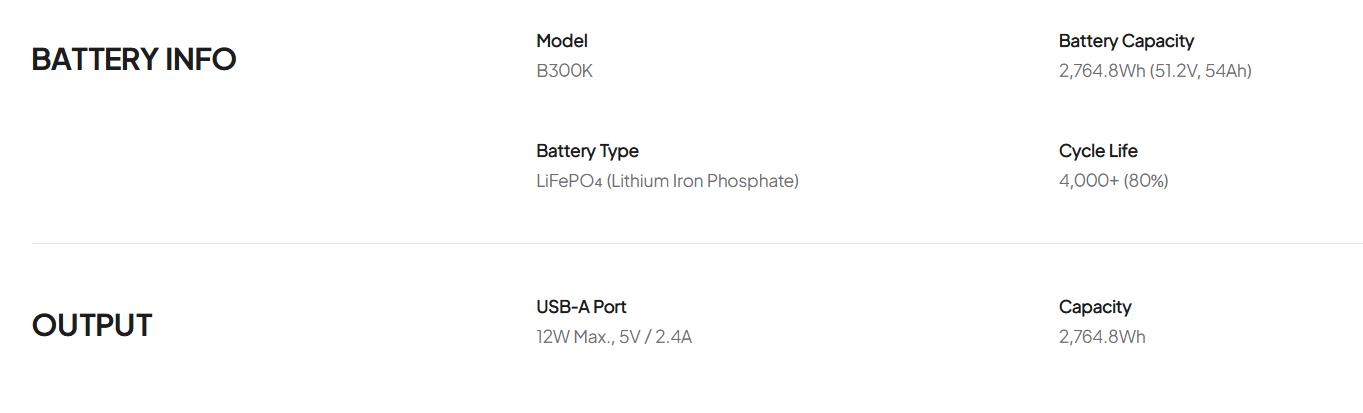The width and height of the screenshot is (1363, 413).
Task: Click the 5V / 2.4A rating text
Action: coord(655,337)
